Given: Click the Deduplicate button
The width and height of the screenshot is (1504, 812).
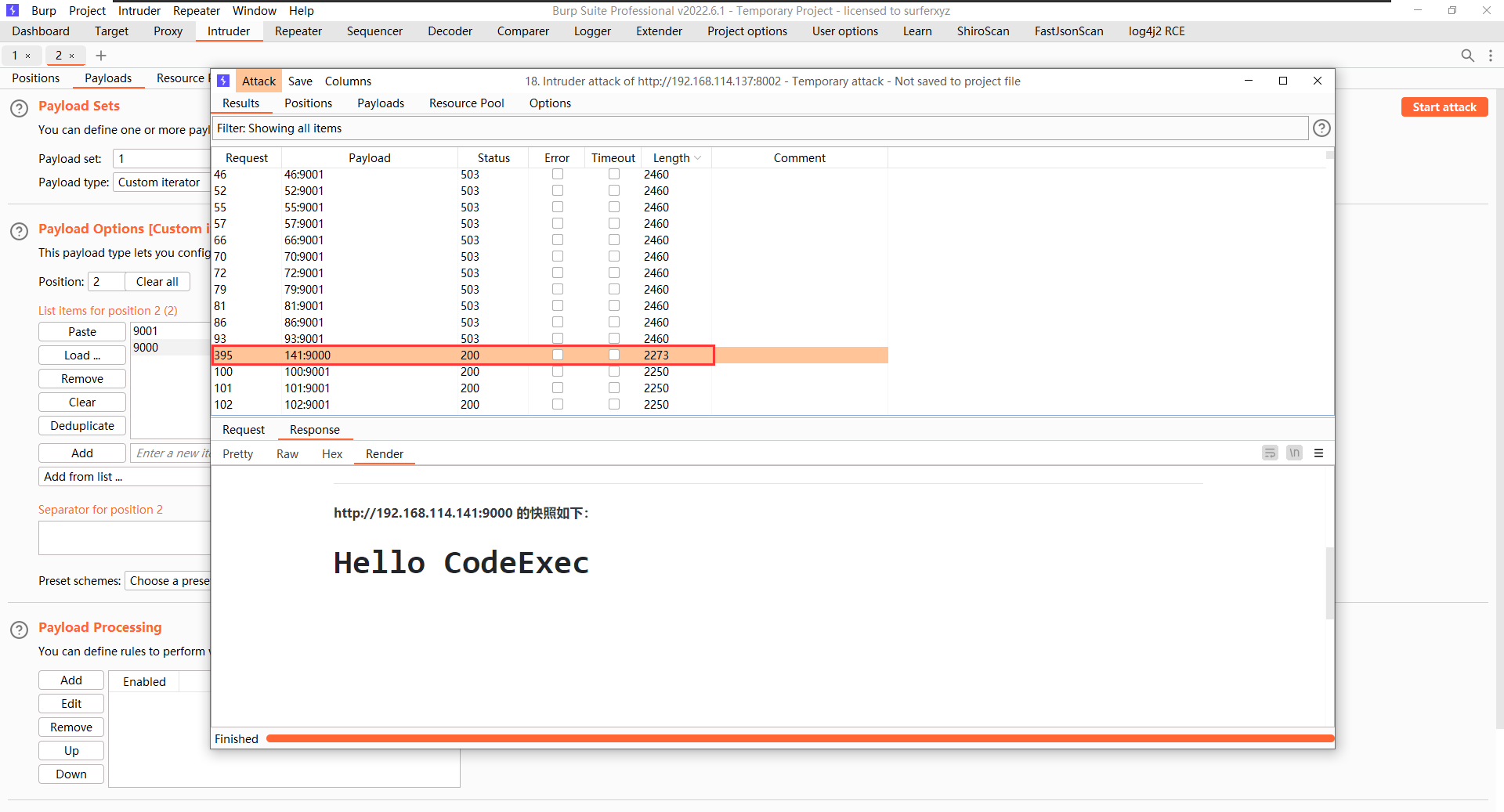Looking at the screenshot, I should [x=82, y=426].
